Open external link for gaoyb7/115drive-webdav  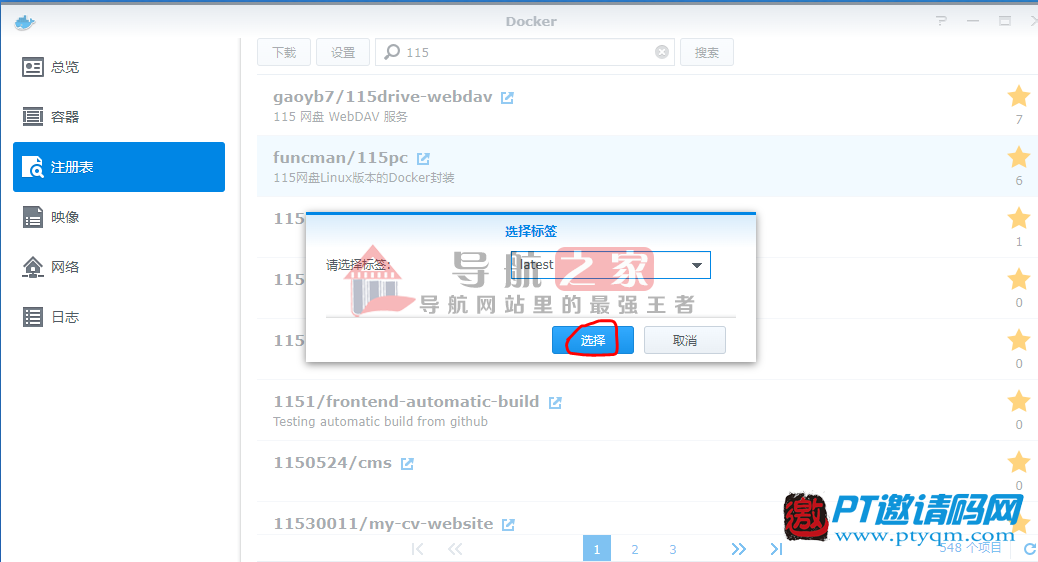[x=507, y=98]
